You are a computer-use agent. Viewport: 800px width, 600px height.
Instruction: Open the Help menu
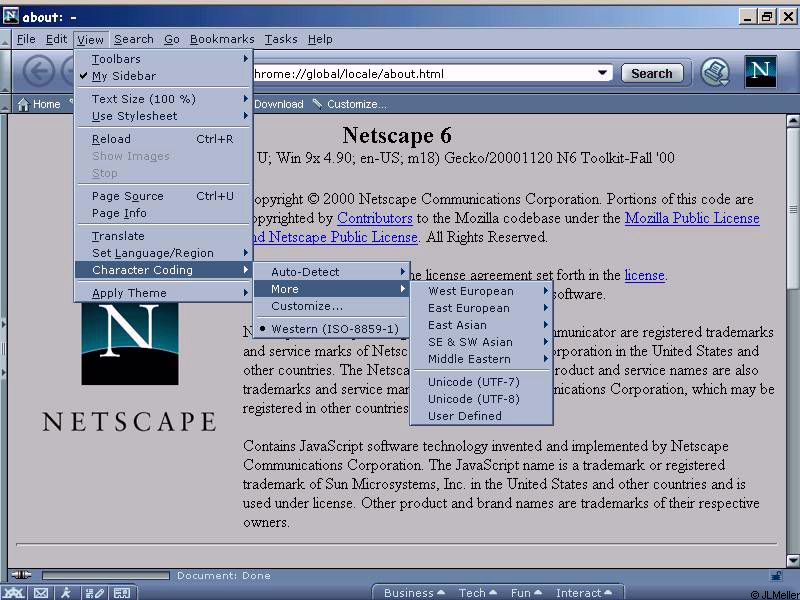pos(320,39)
